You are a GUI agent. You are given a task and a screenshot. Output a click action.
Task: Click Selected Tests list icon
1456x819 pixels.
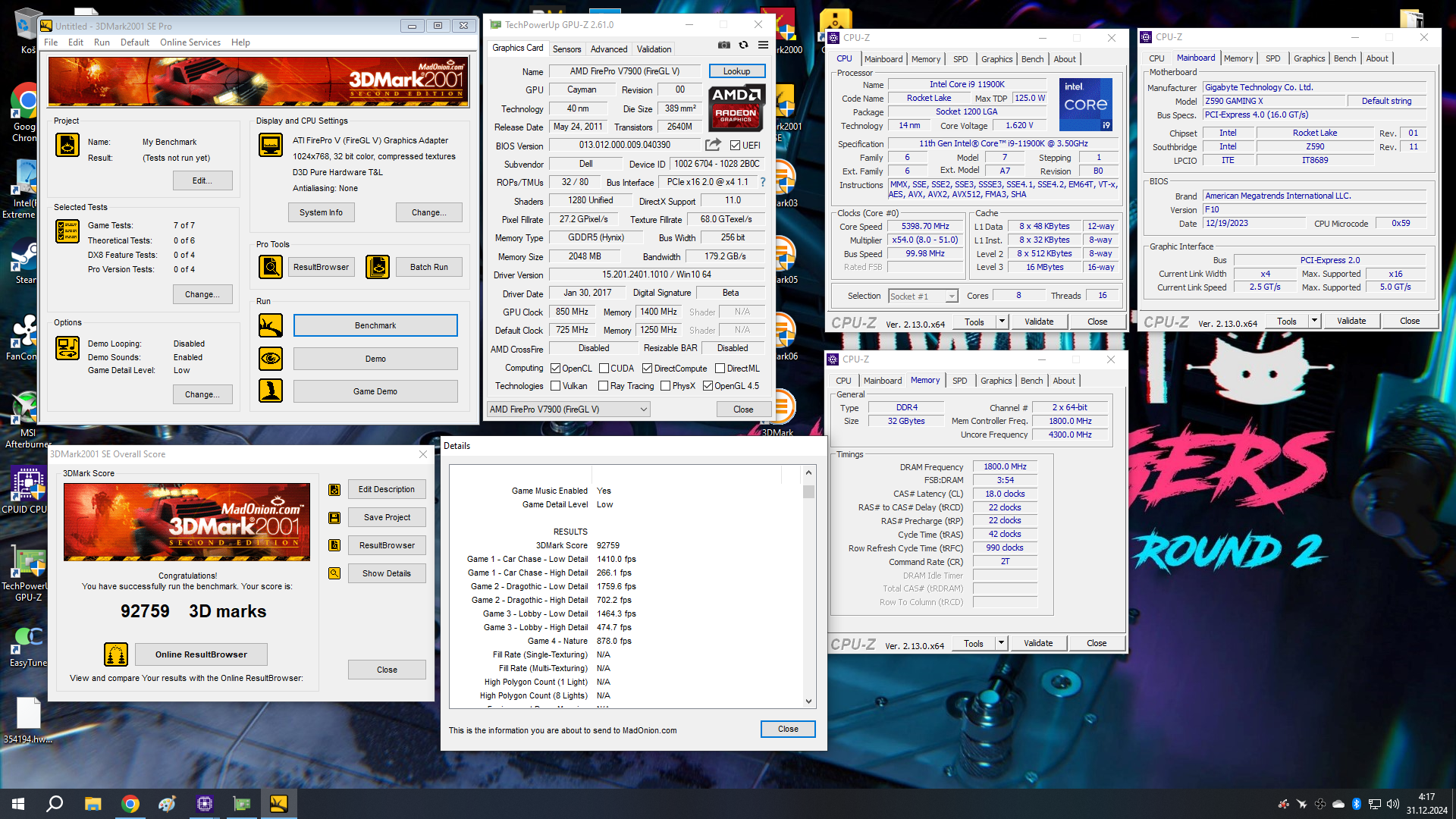67,231
